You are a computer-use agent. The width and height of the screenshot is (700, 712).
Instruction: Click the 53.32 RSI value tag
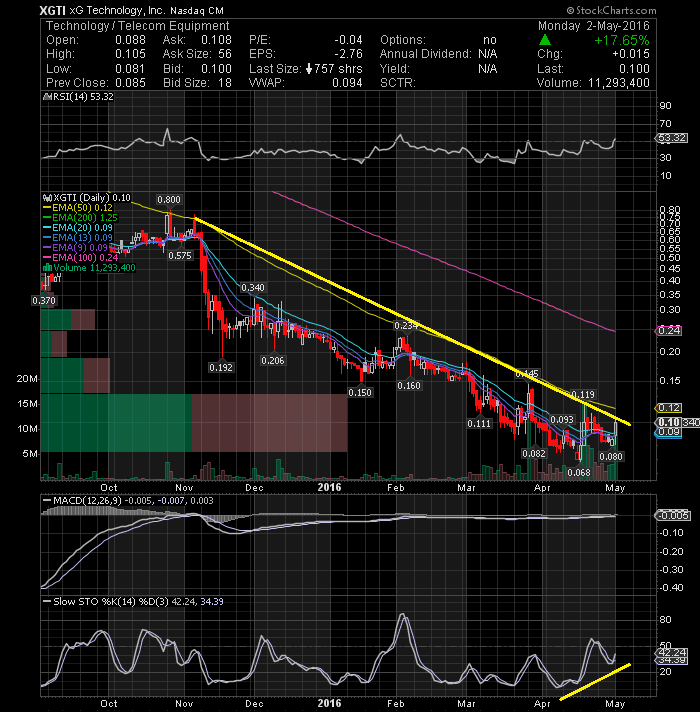672,138
